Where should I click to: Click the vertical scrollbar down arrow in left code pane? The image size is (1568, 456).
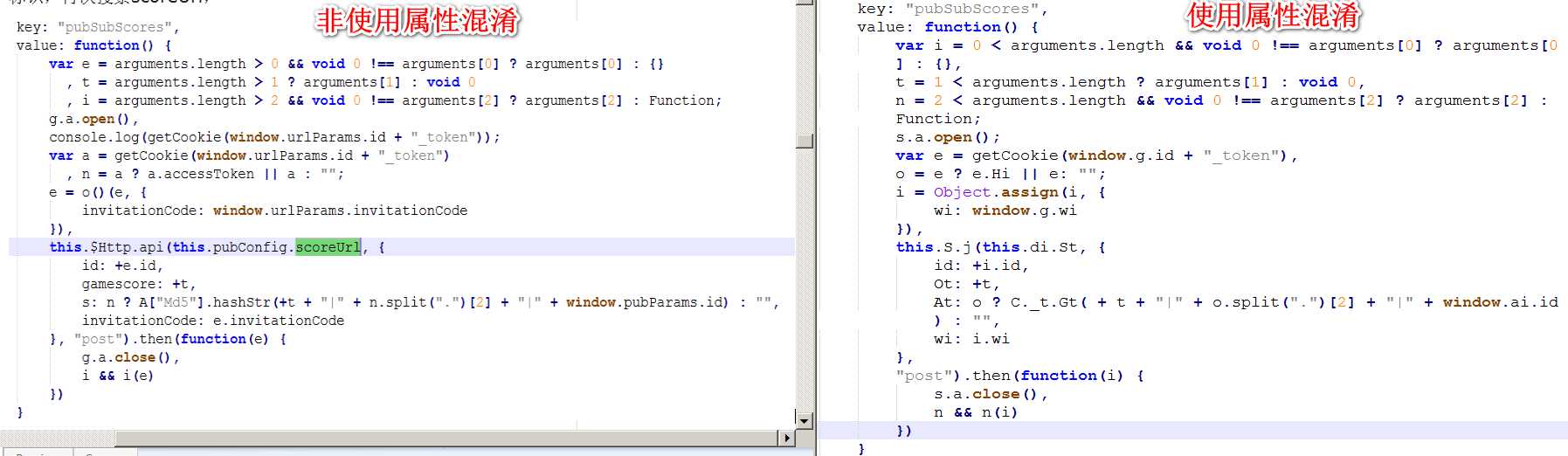[x=805, y=419]
